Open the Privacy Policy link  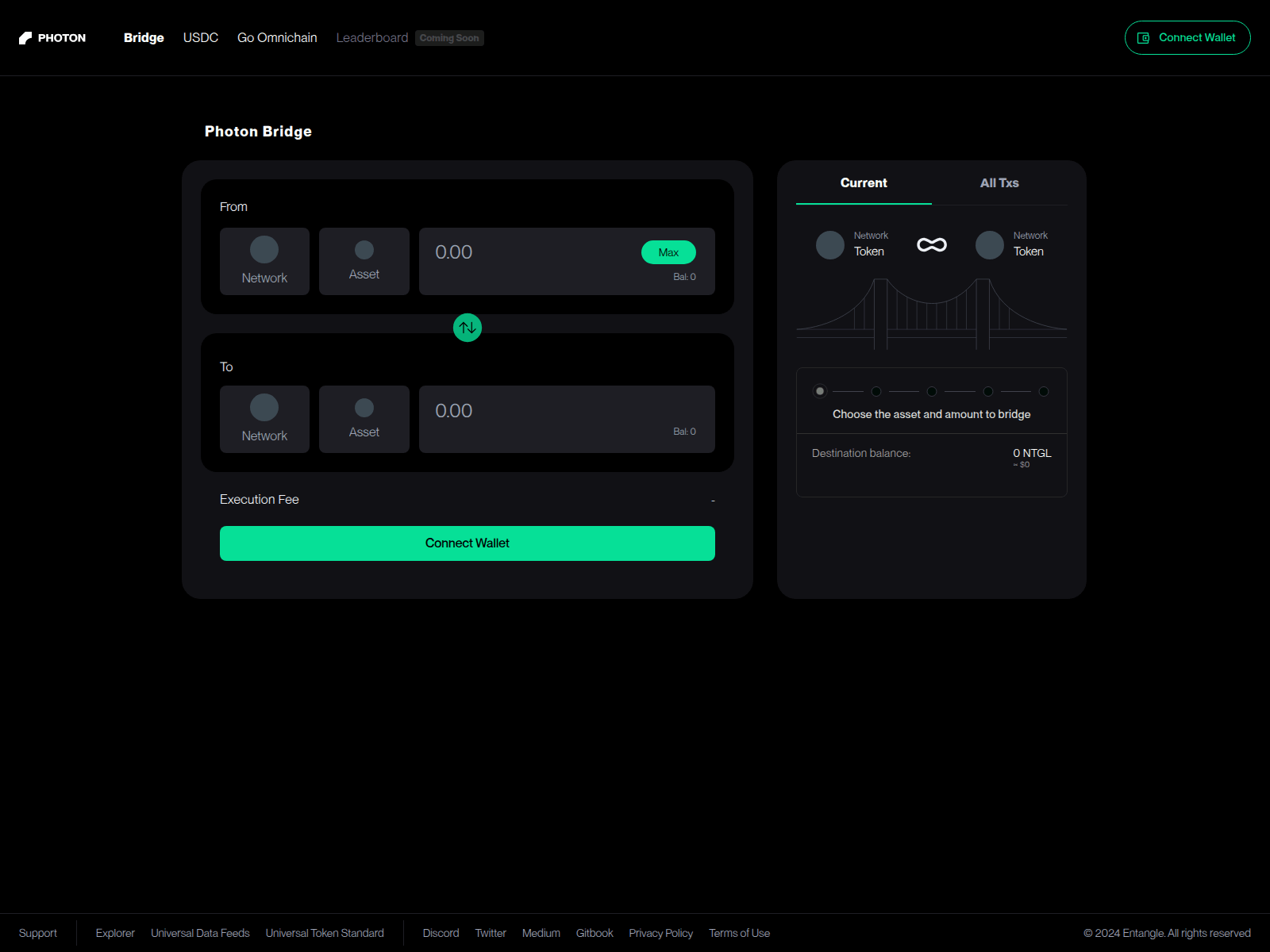point(661,933)
